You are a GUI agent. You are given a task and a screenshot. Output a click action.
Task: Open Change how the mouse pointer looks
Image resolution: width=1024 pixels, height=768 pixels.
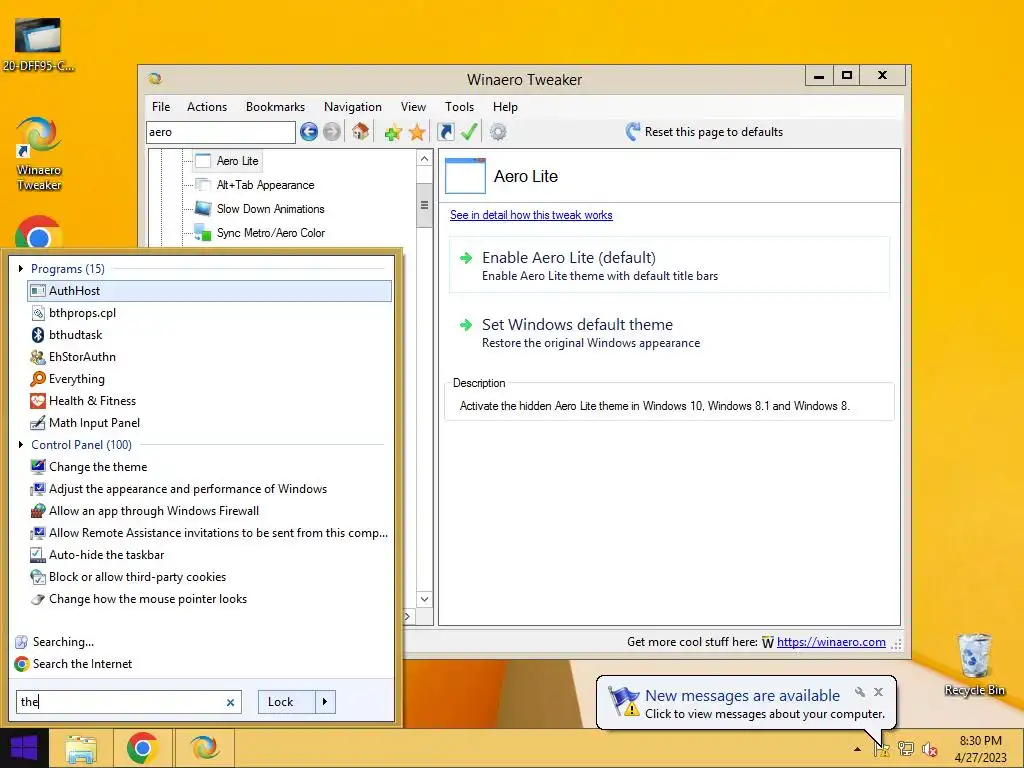[x=210, y=599]
